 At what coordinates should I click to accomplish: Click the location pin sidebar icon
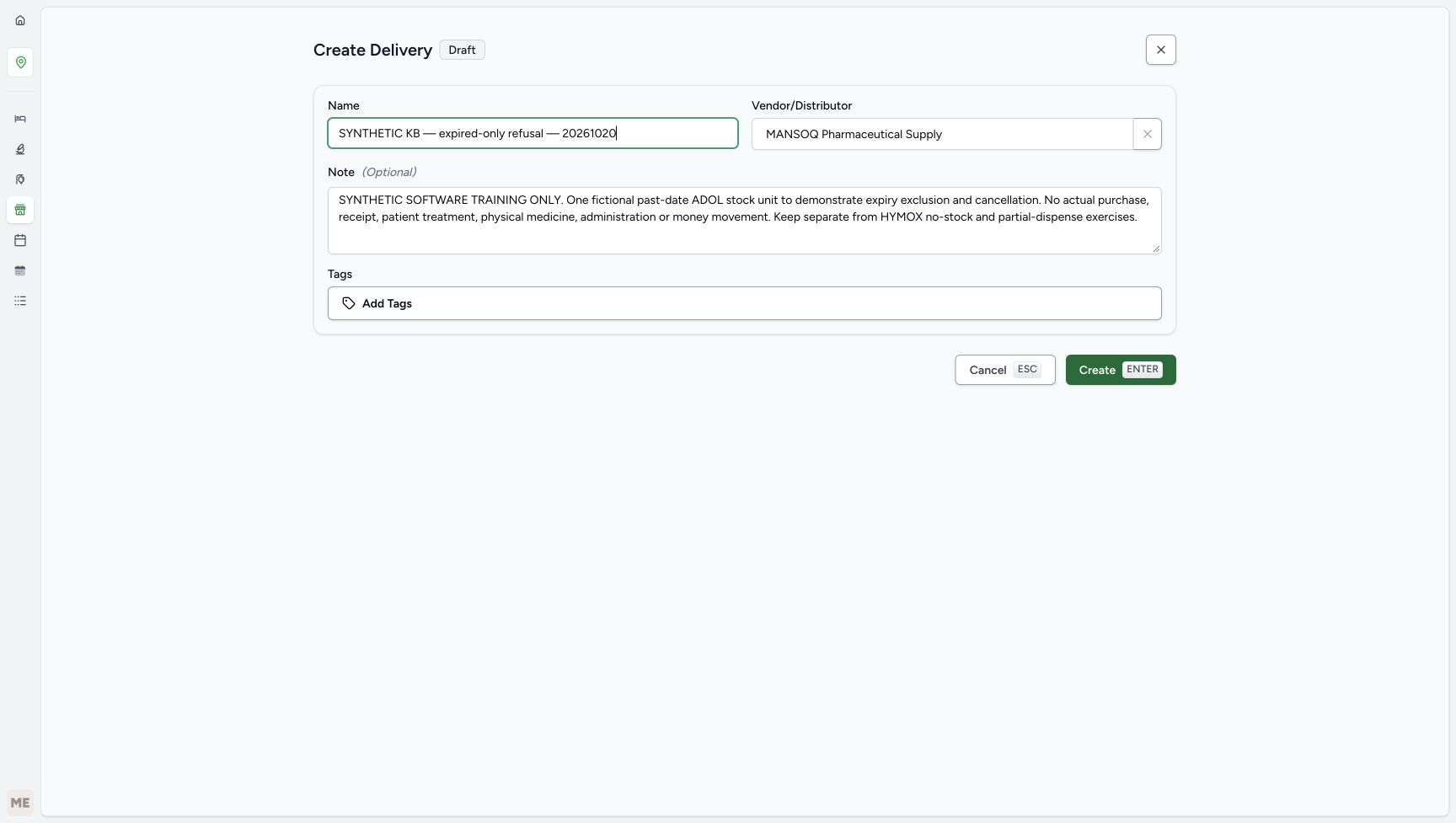(20, 62)
